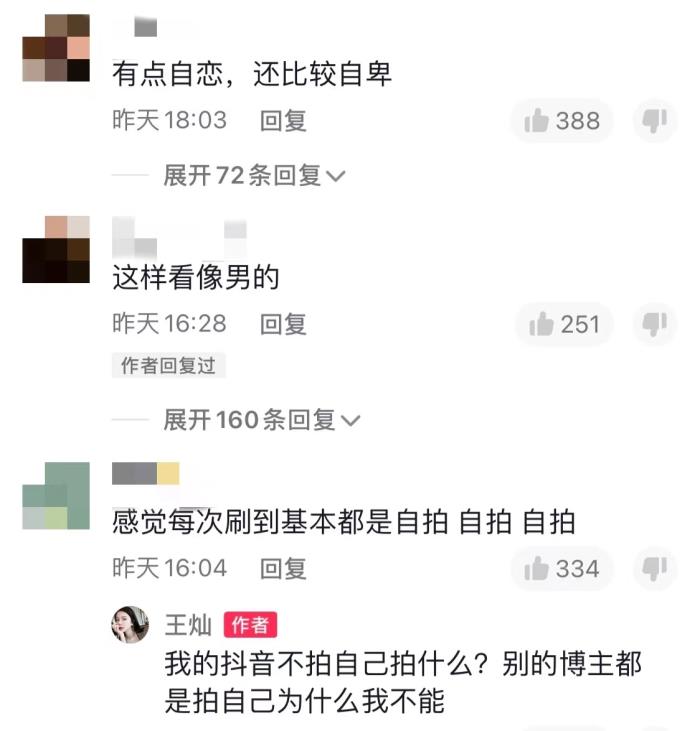Reply to the 昨天16:04 comment

[283, 569]
